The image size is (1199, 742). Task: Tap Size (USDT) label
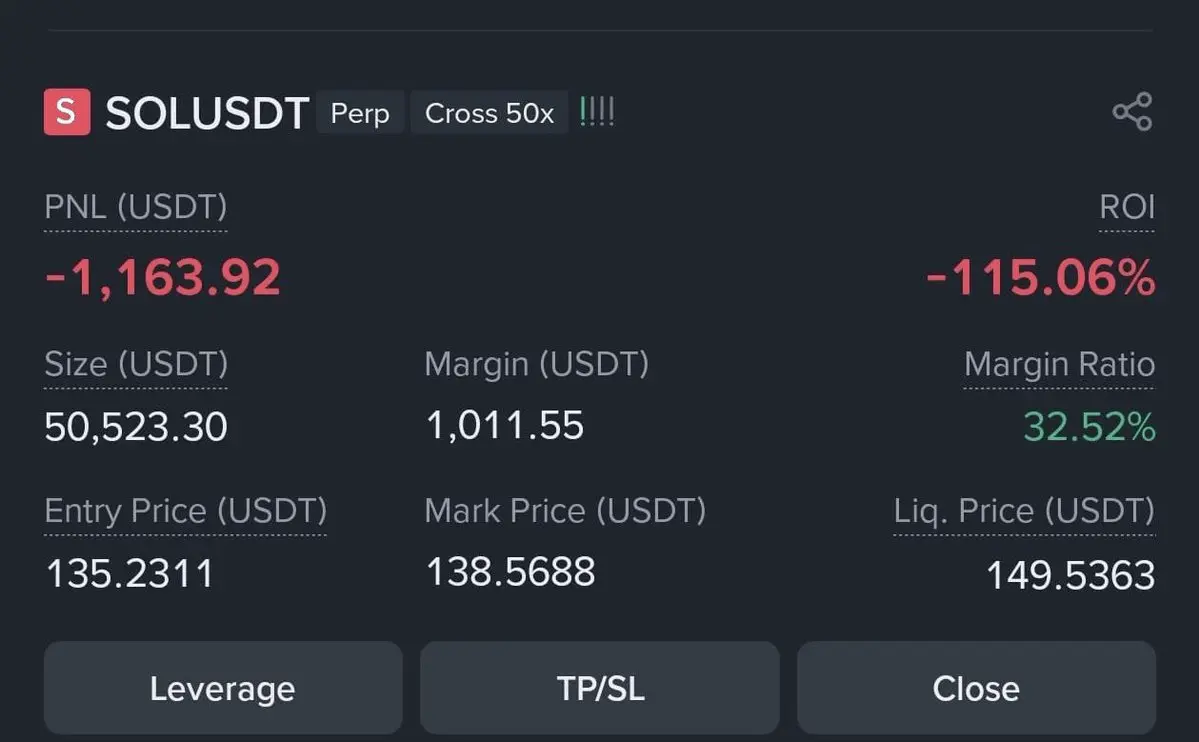click(136, 364)
